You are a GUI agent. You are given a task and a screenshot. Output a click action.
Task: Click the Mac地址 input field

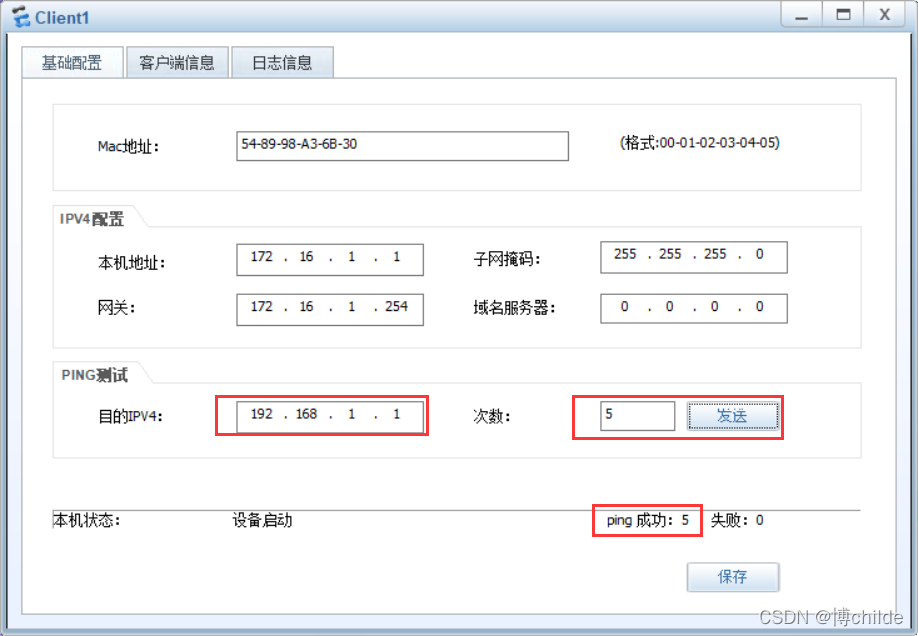click(402, 146)
